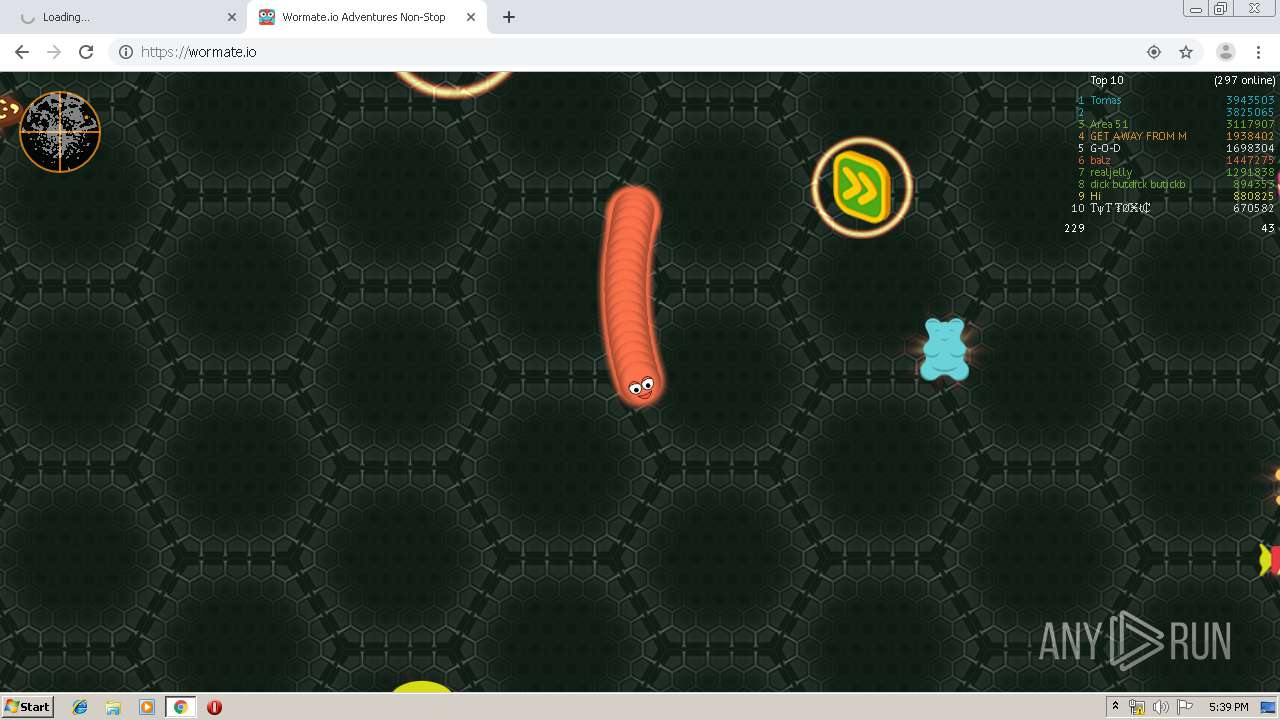The image size is (1280, 720).
Task: Open Chrome profile avatar menu
Action: pyautogui.click(x=1225, y=52)
